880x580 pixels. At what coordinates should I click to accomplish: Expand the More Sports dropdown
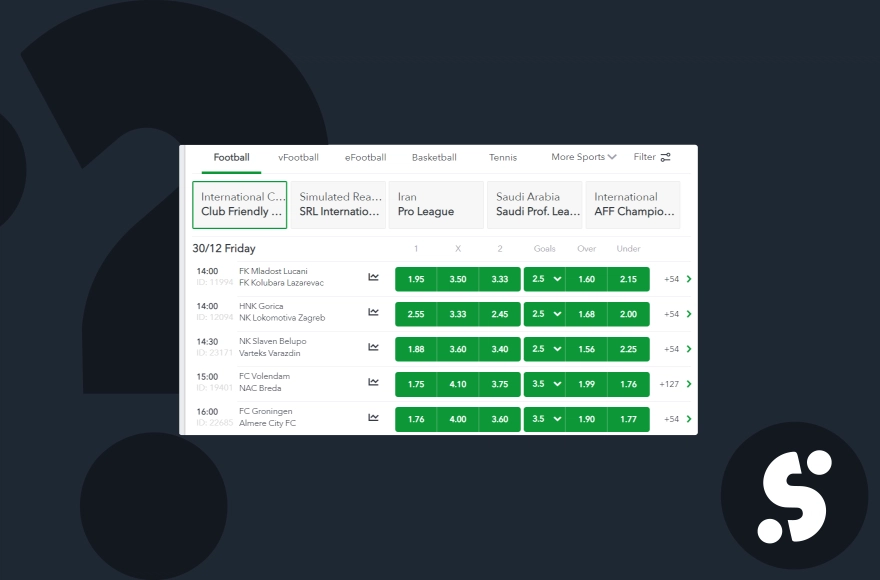pyautogui.click(x=584, y=157)
